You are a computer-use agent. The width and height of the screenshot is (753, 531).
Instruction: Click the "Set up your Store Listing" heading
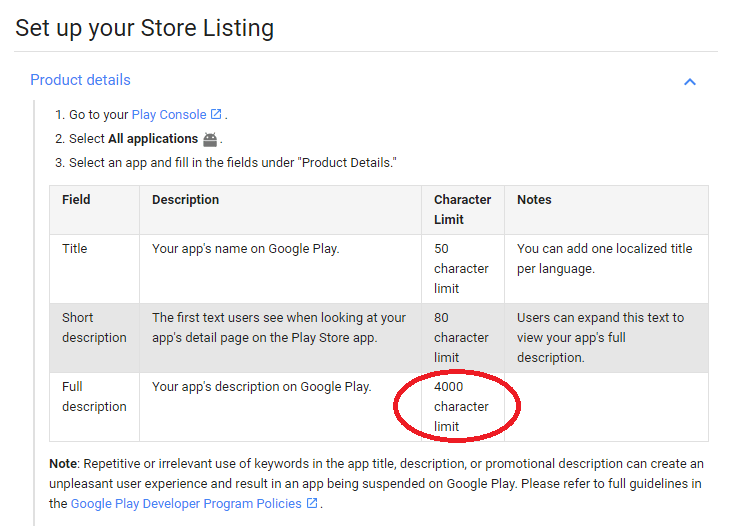(x=144, y=27)
